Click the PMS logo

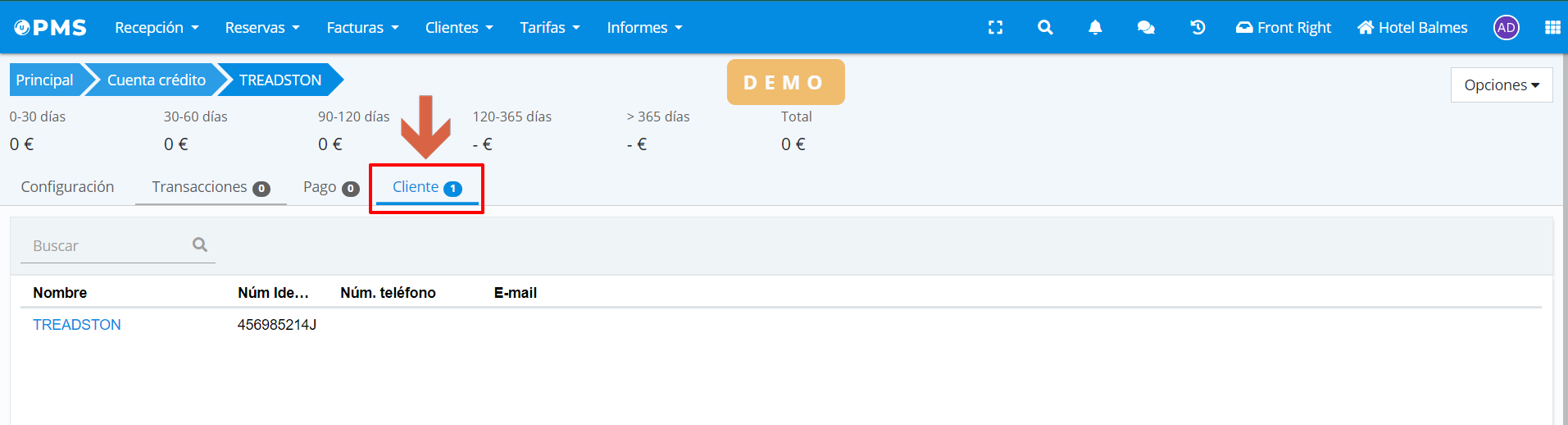51,28
